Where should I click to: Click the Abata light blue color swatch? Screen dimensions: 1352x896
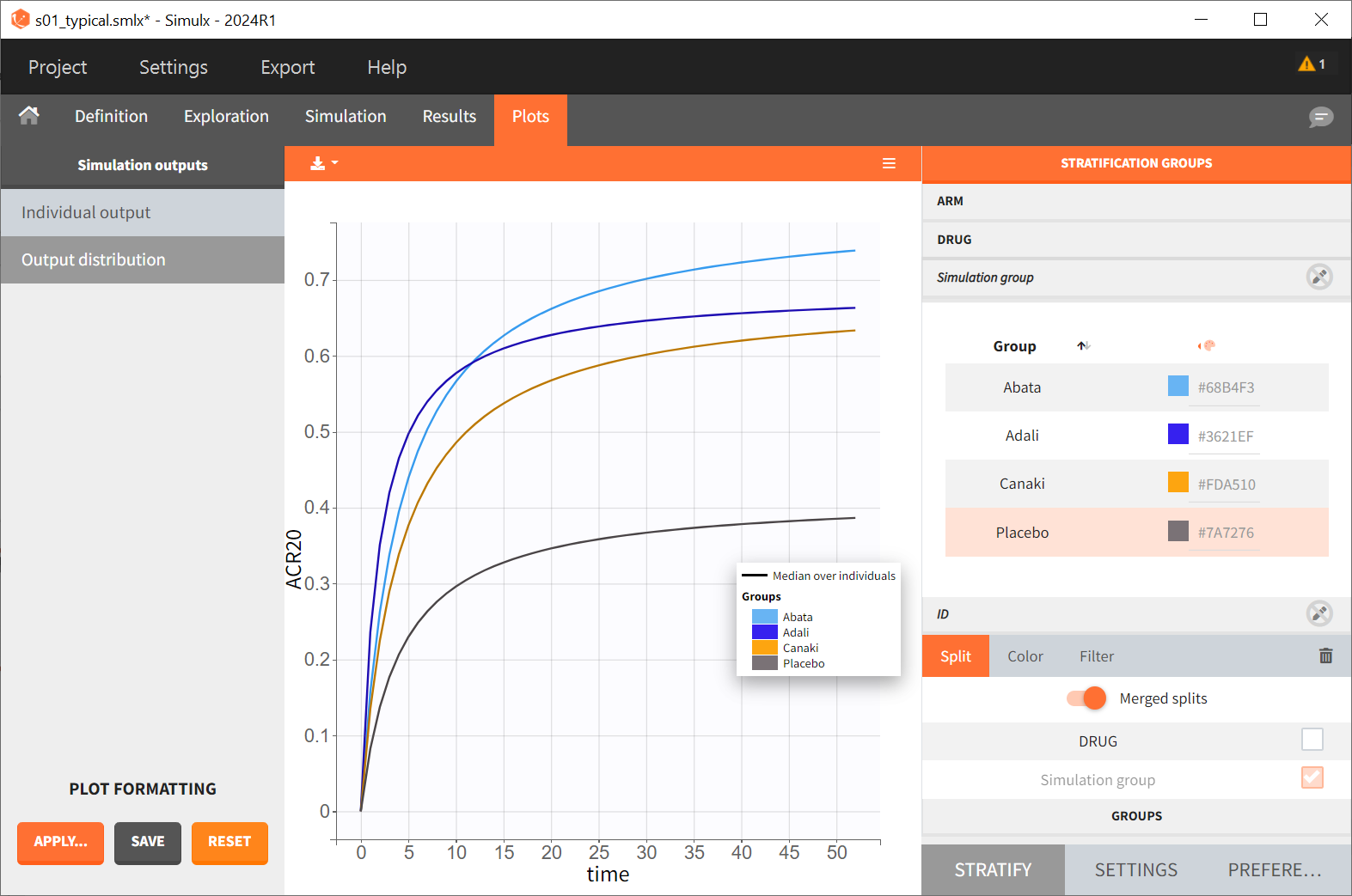(1178, 387)
